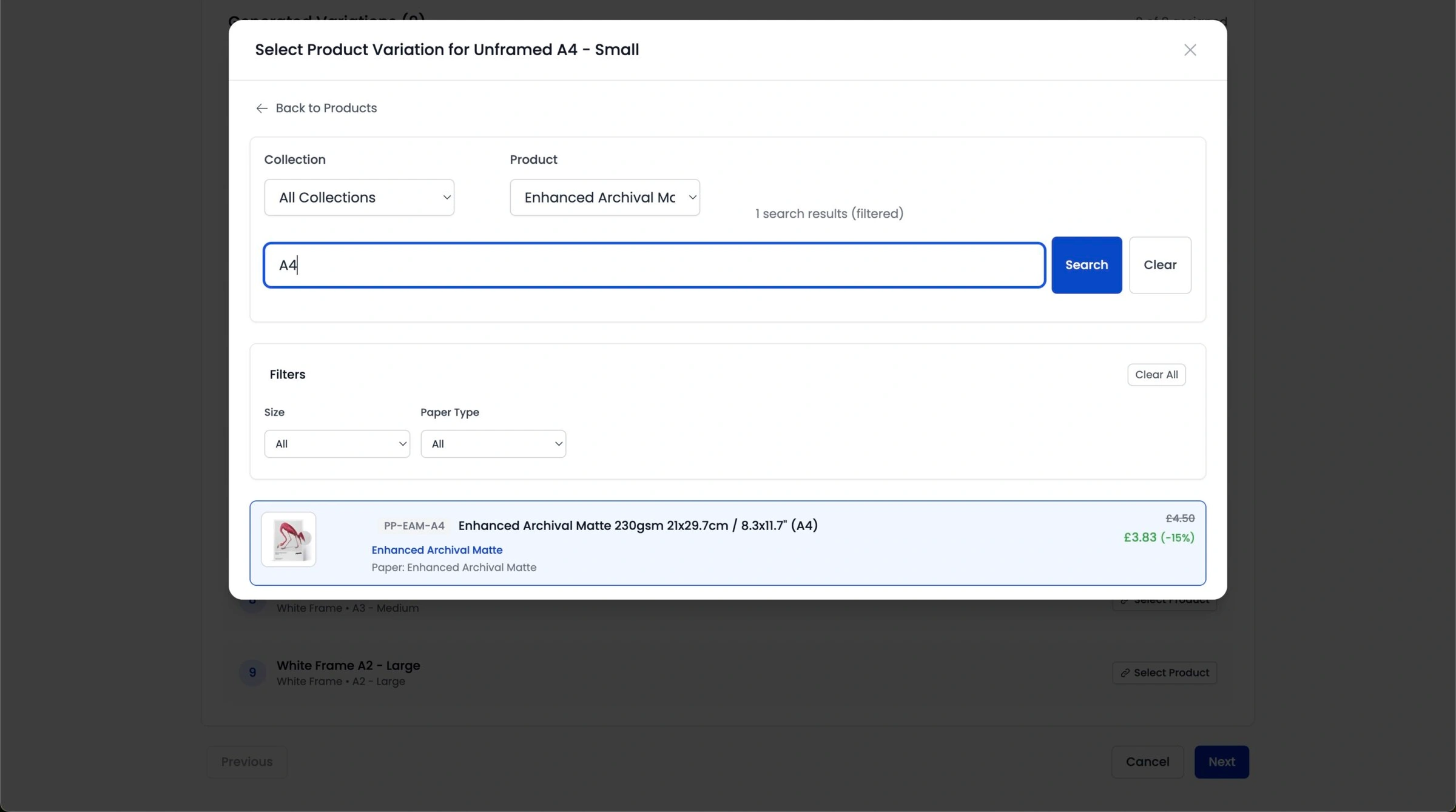Click Clear All filters button

point(1156,375)
